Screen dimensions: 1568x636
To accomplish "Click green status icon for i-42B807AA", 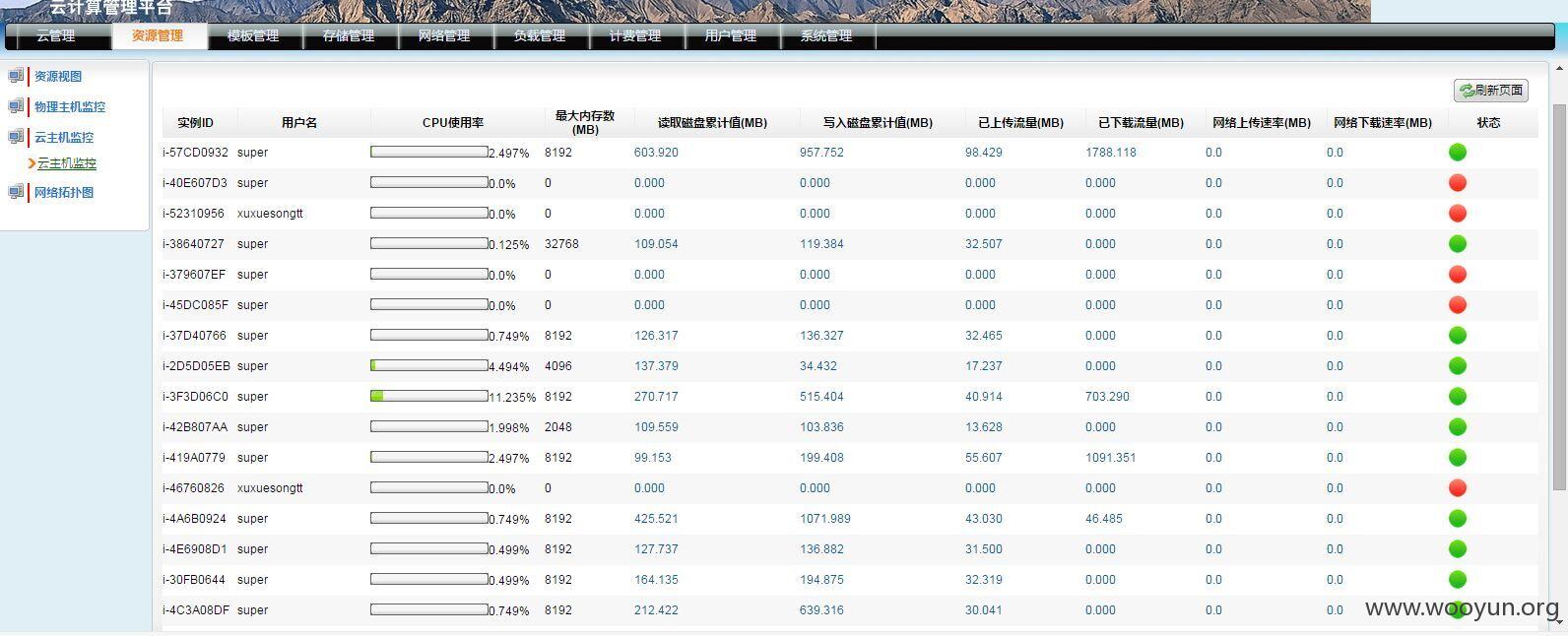I will click(1458, 427).
